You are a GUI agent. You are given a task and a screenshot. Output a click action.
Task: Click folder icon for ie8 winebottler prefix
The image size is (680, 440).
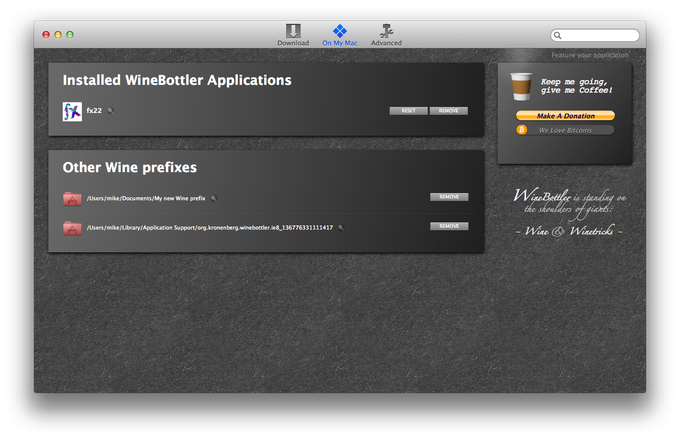coord(72,228)
